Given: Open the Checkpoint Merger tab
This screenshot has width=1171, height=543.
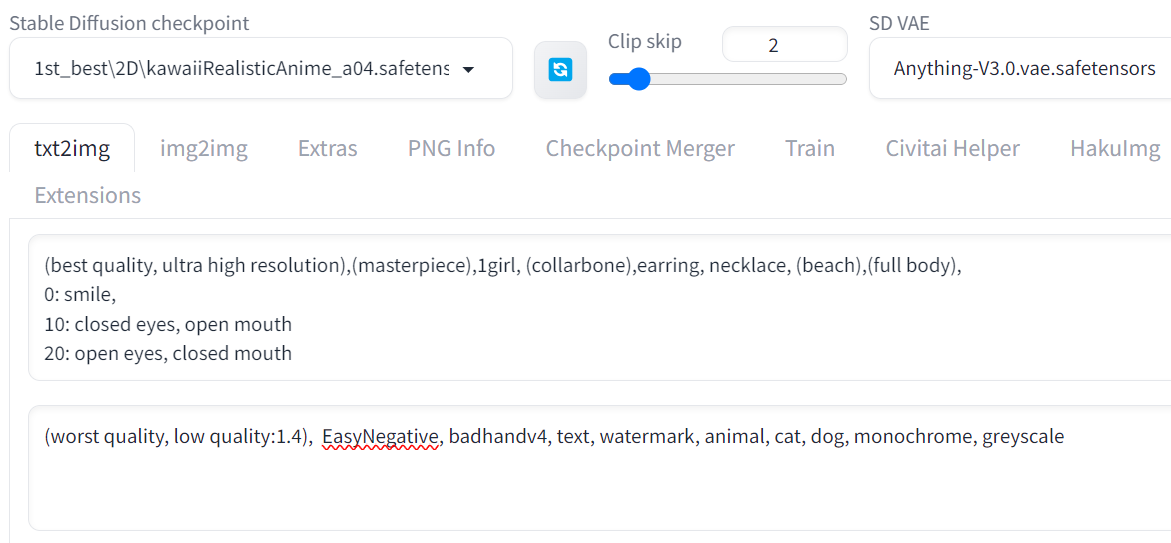Looking at the screenshot, I should point(640,149).
